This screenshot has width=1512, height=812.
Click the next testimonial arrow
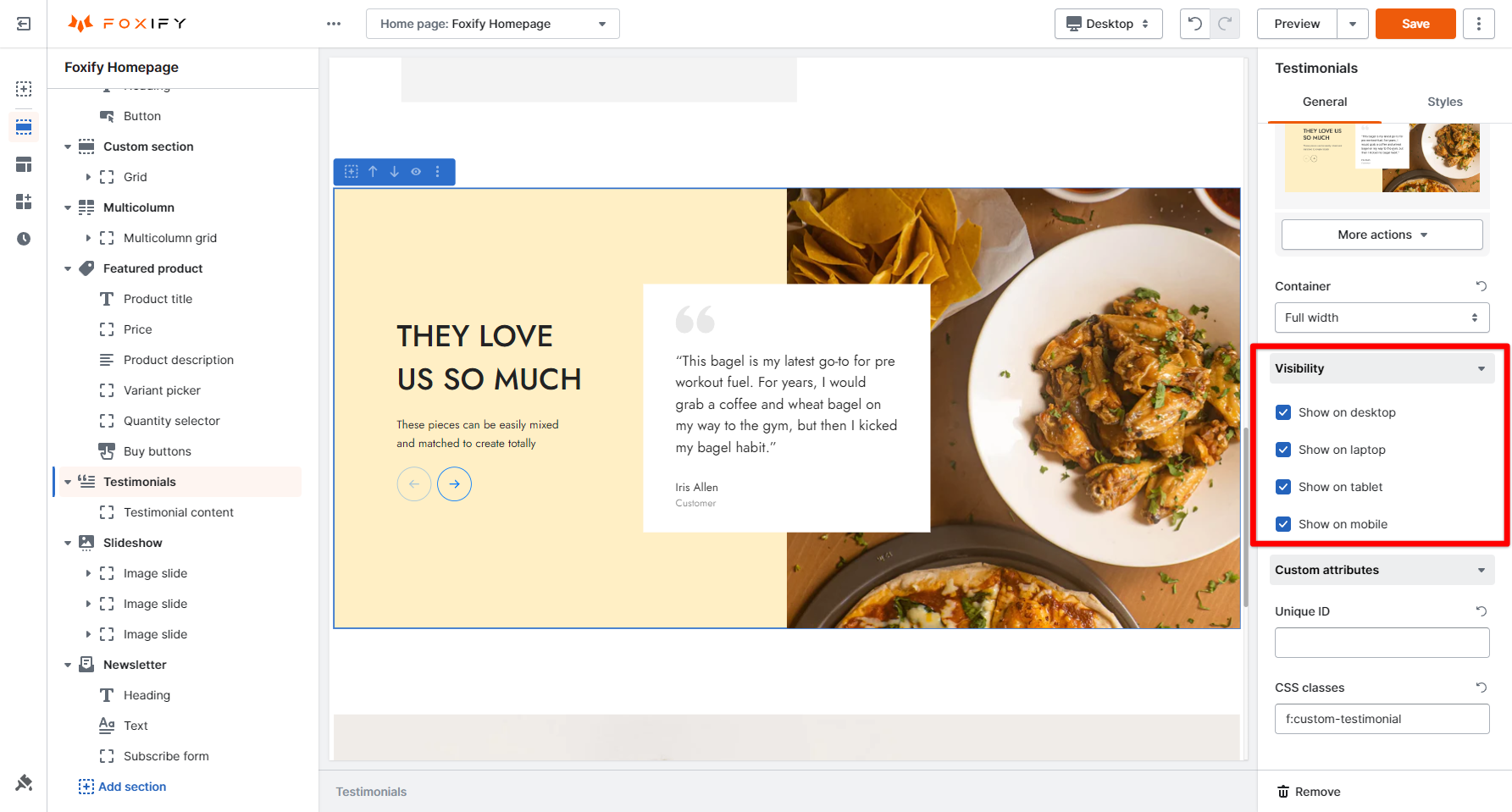pyautogui.click(x=455, y=484)
